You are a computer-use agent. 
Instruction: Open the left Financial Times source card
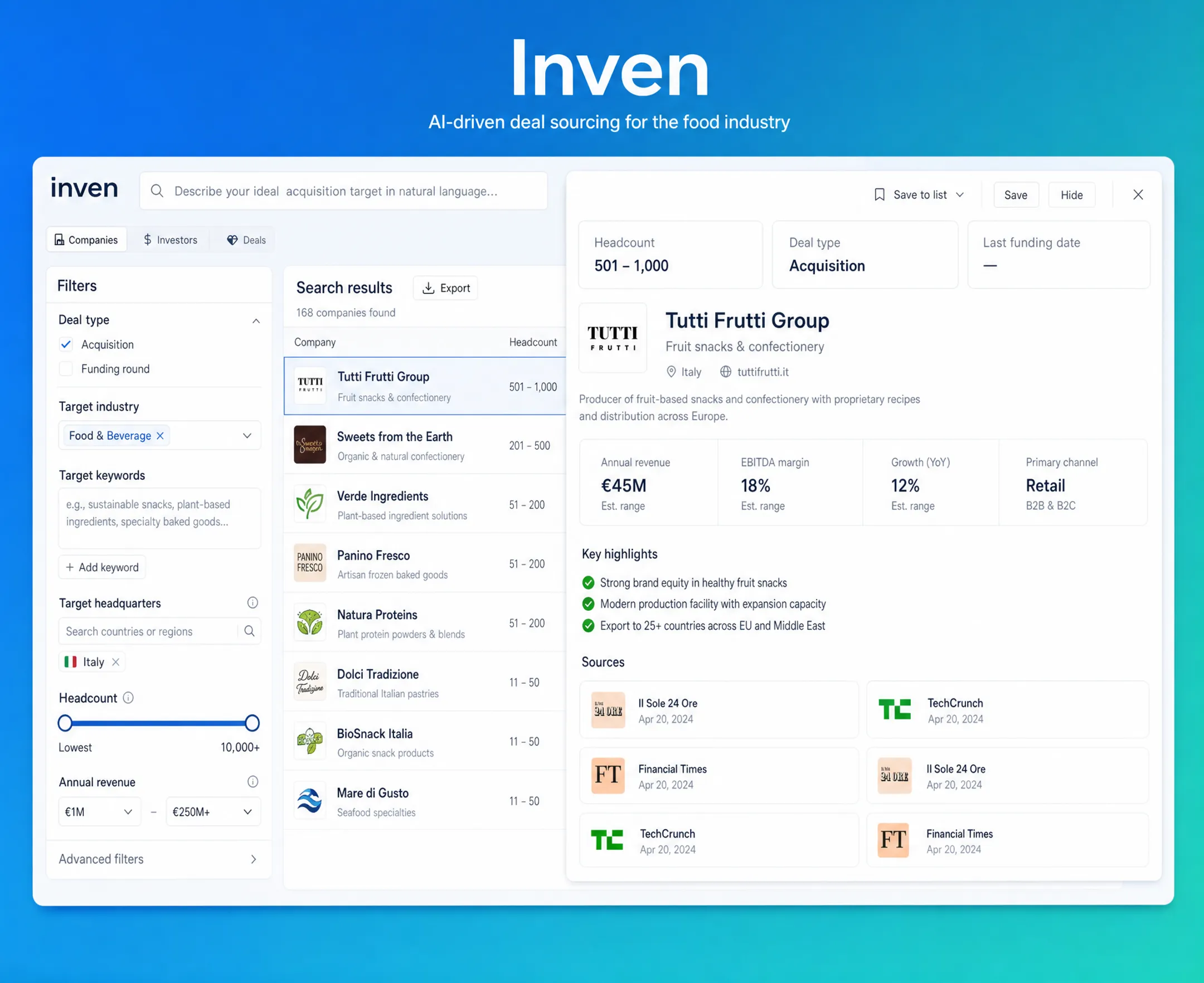[718, 775]
